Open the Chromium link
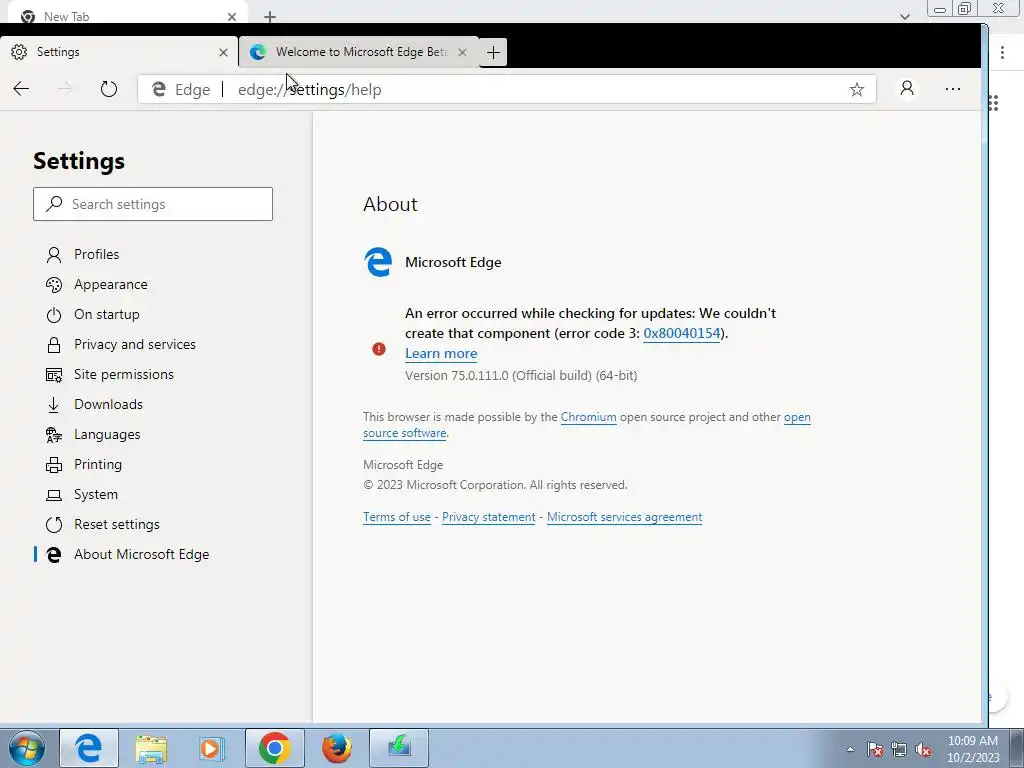1024x768 pixels. click(x=588, y=417)
